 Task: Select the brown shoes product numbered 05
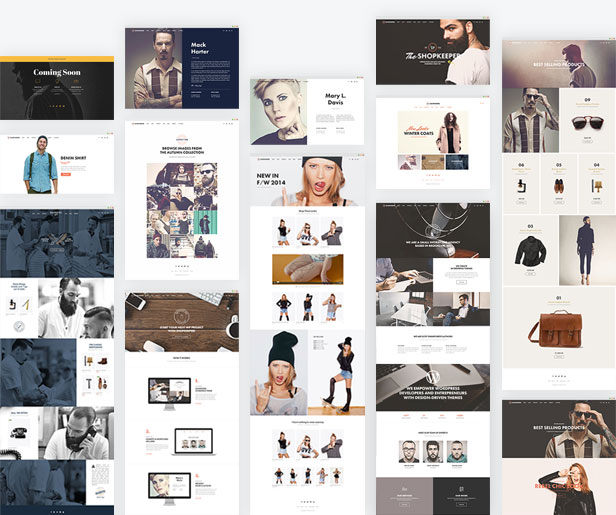(559, 185)
